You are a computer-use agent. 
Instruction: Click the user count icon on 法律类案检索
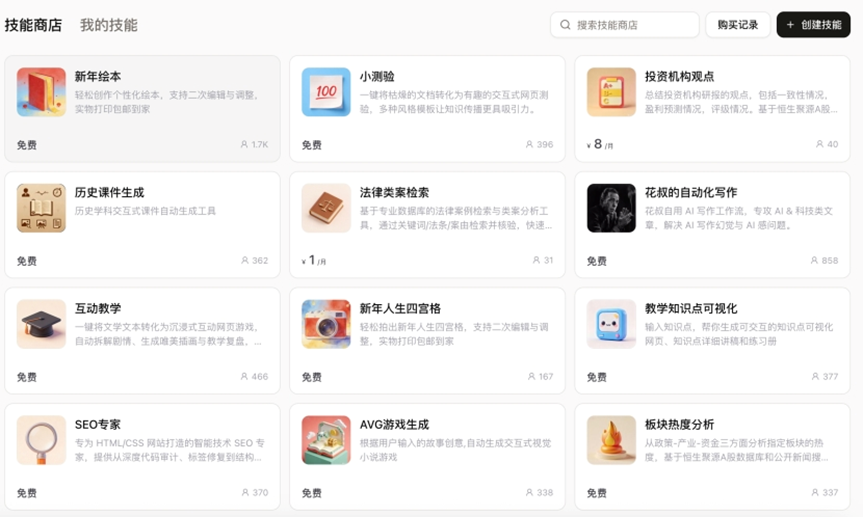point(536,260)
